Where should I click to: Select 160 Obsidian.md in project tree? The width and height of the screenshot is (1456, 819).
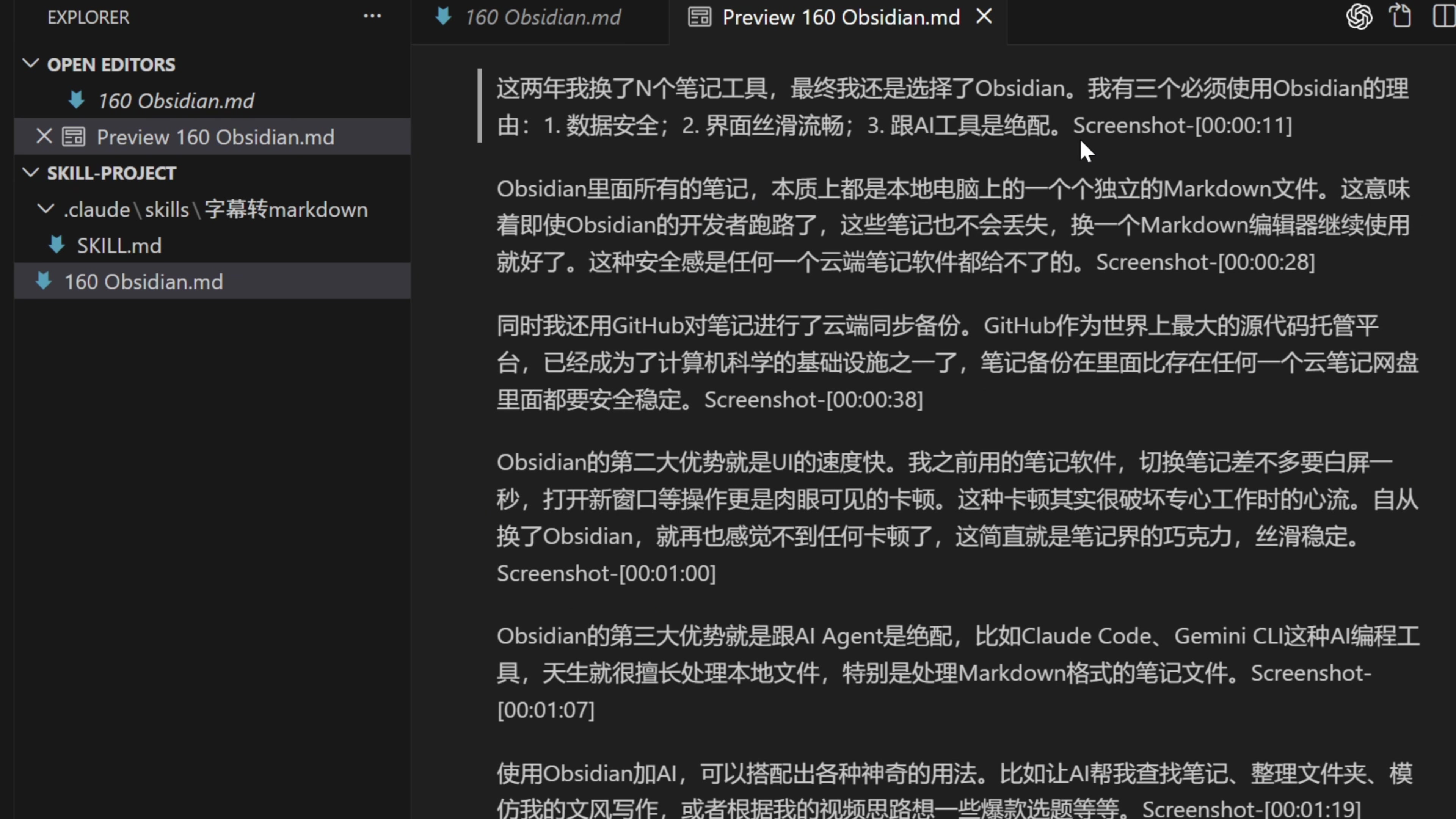point(144,281)
